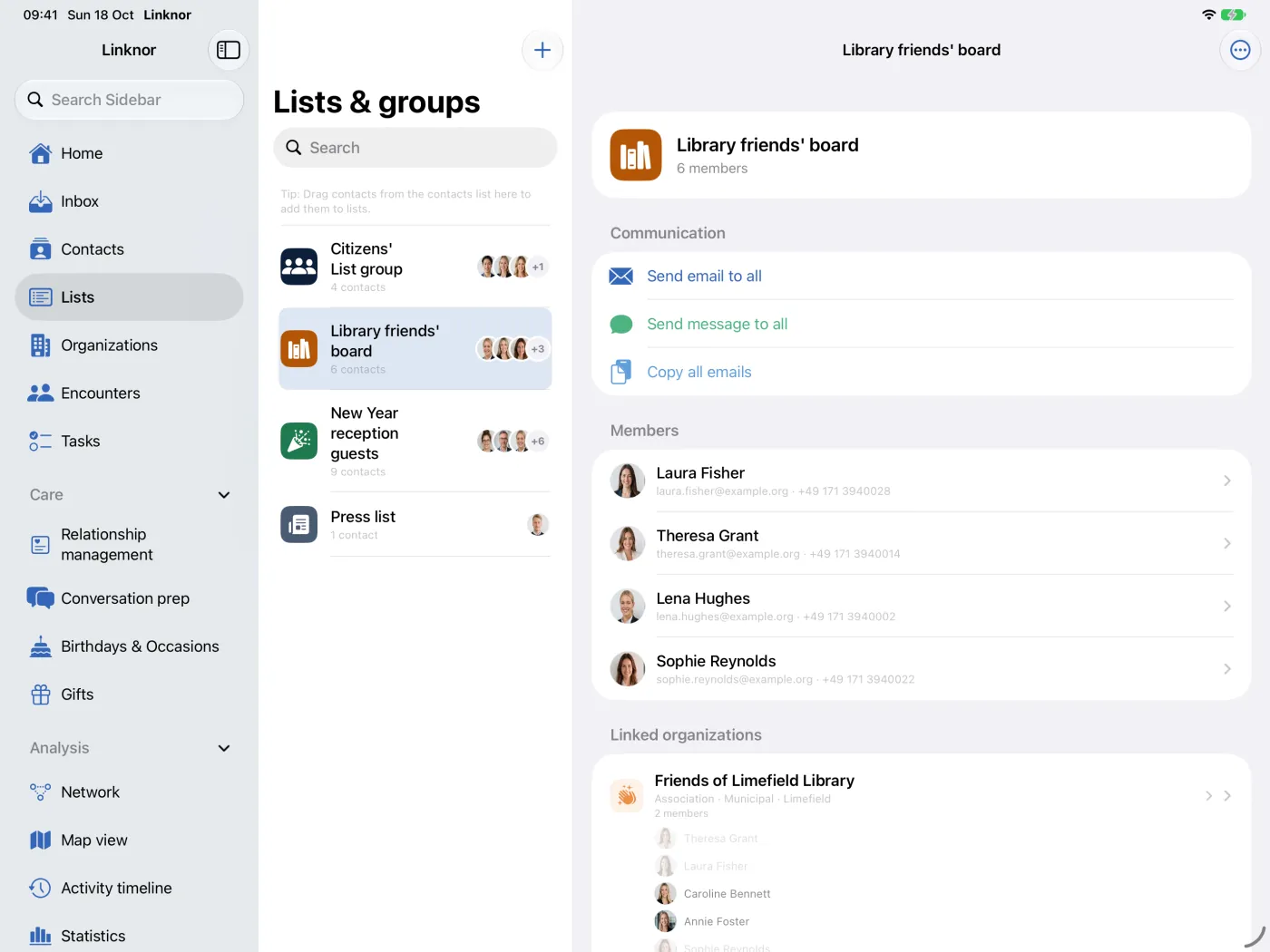Viewport: 1270px width, 952px height.
Task: Open the Encounters people icon
Action: [x=41, y=393]
